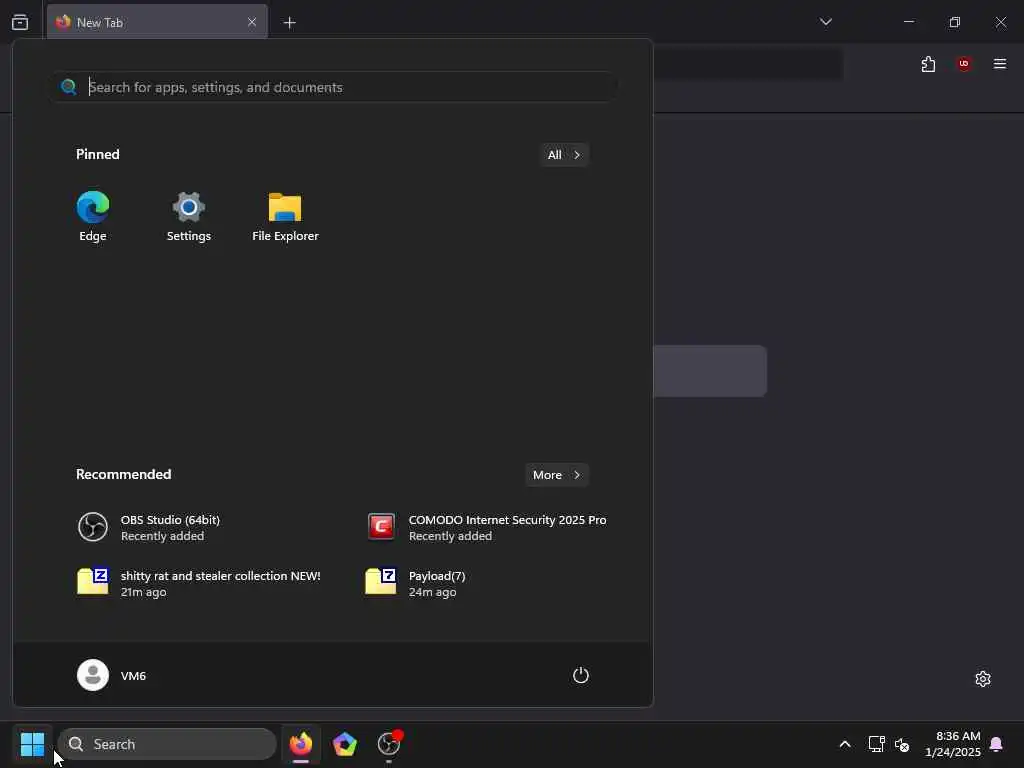The width and height of the screenshot is (1024, 768).
Task: Open the Settings pinned app
Action: click(189, 217)
